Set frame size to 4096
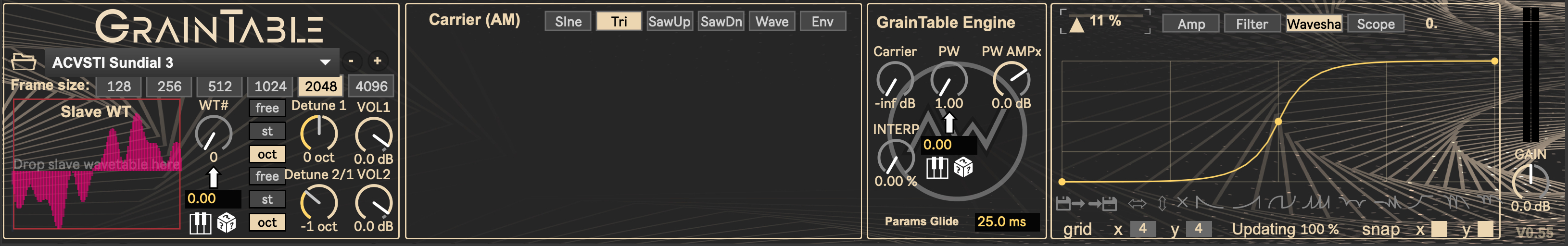Screen dimensions: 1568x246 coord(371,86)
